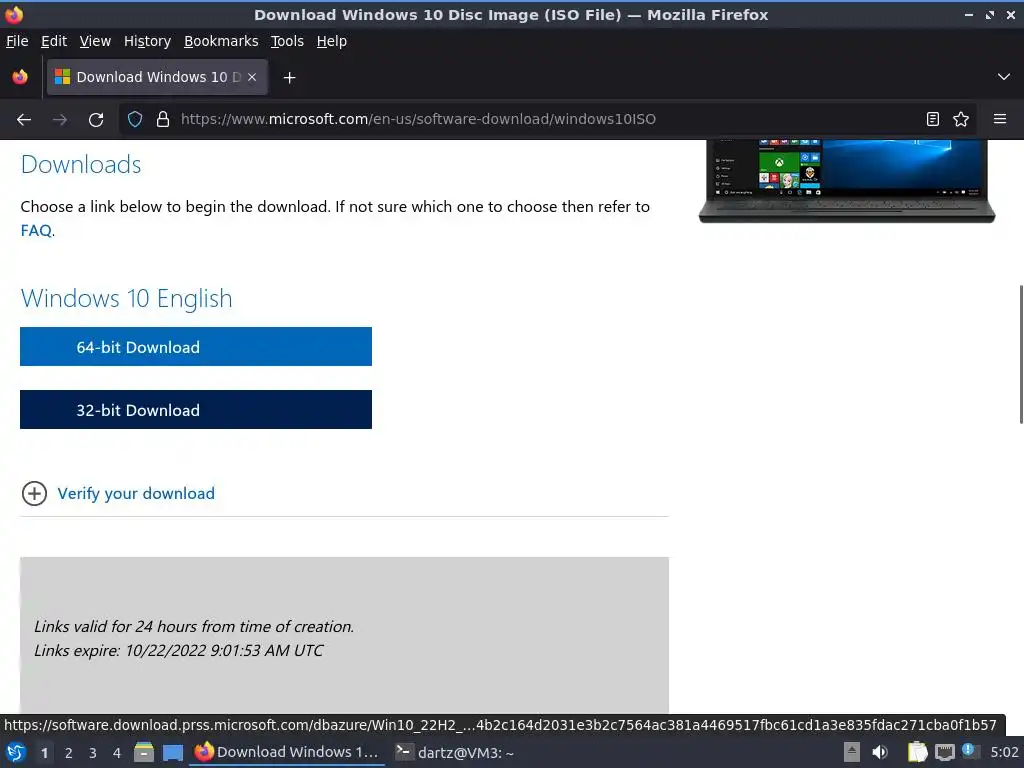
Task: Click the page vertical scrollbar thumb
Action: pos(1021,355)
